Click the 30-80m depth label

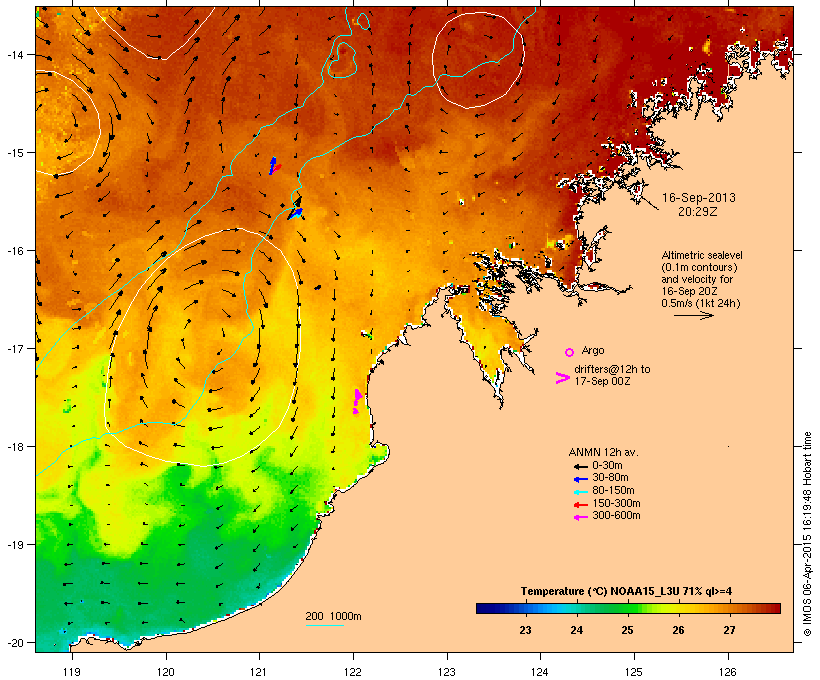pos(610,478)
